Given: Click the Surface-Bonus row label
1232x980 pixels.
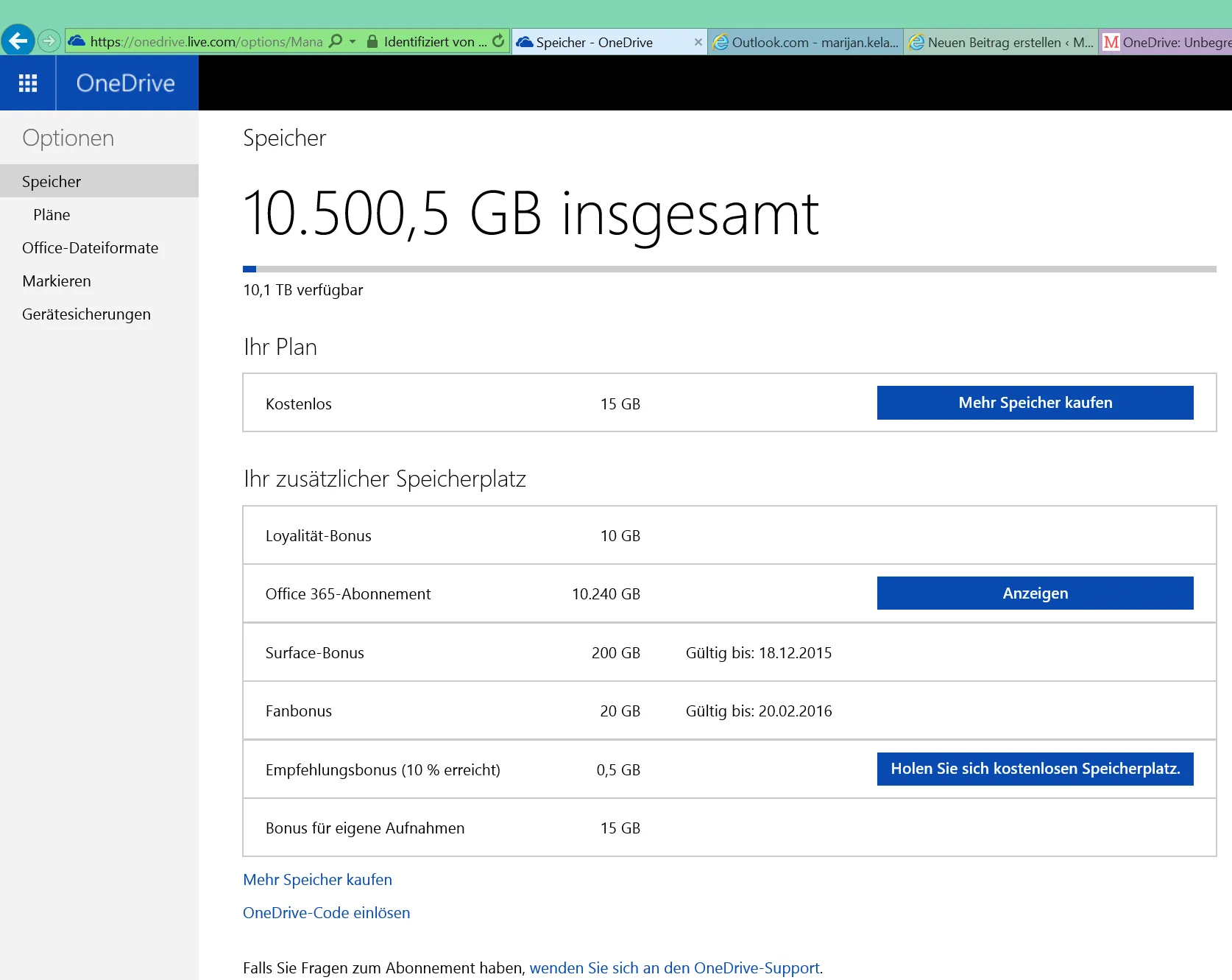Looking at the screenshot, I should 314,653.
